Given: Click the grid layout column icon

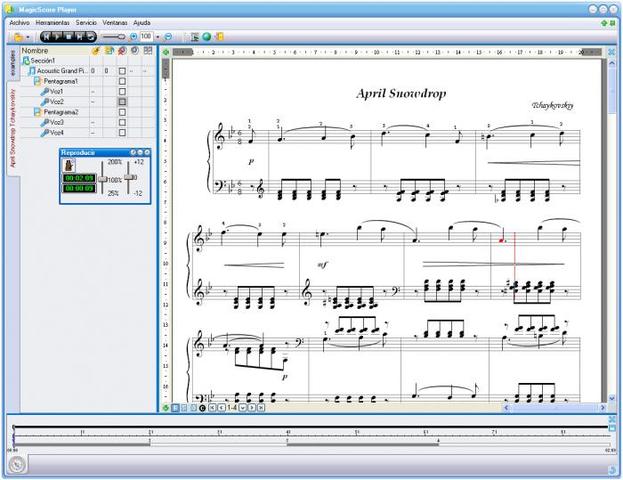Looking at the screenshot, I should (x=148, y=50).
